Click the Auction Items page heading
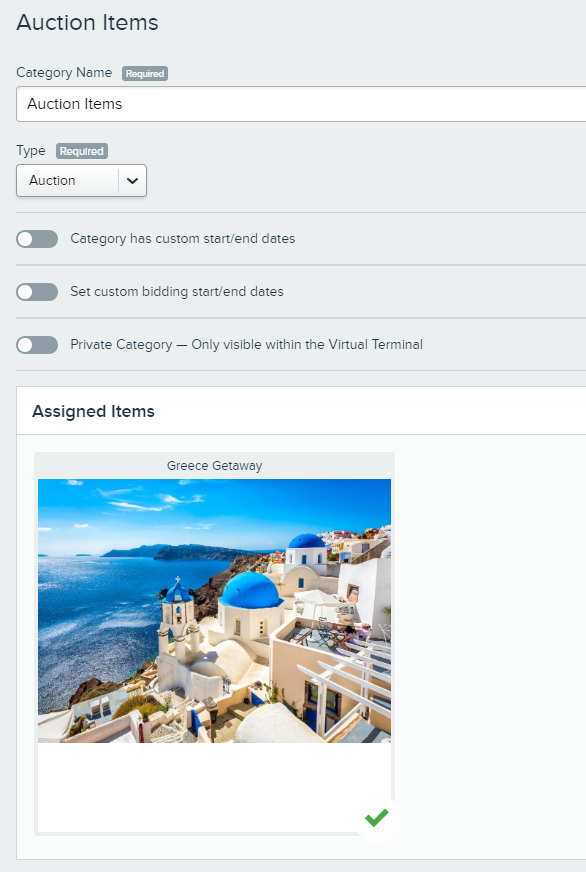The width and height of the screenshot is (586, 872). click(87, 23)
